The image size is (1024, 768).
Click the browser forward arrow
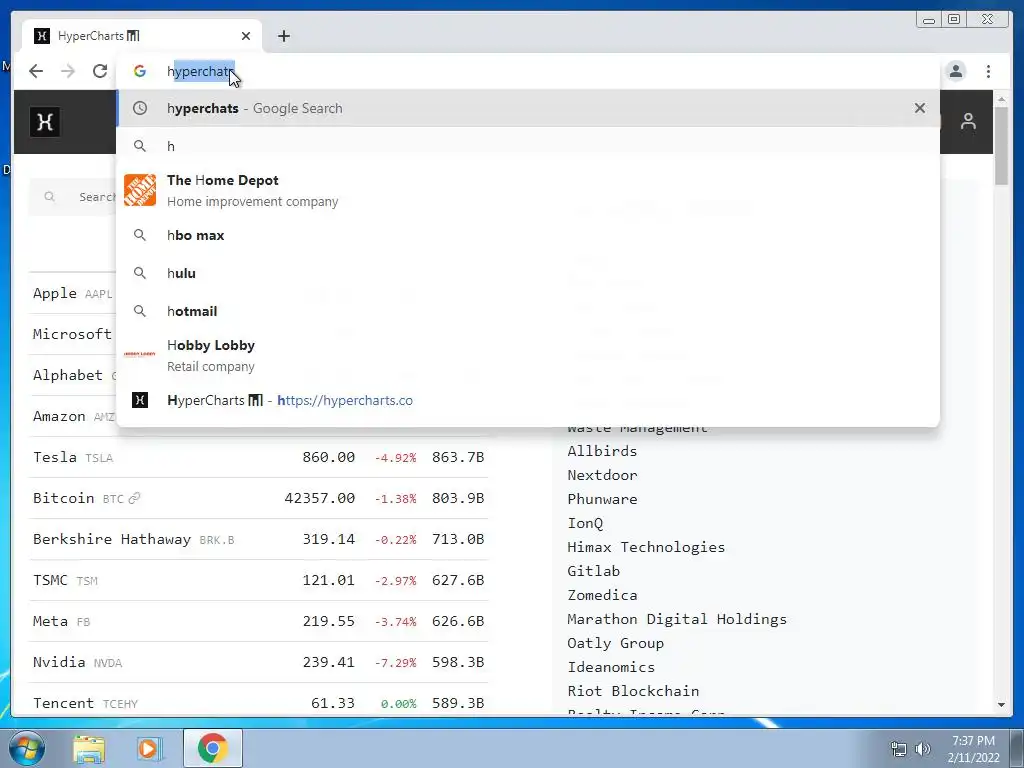click(68, 71)
